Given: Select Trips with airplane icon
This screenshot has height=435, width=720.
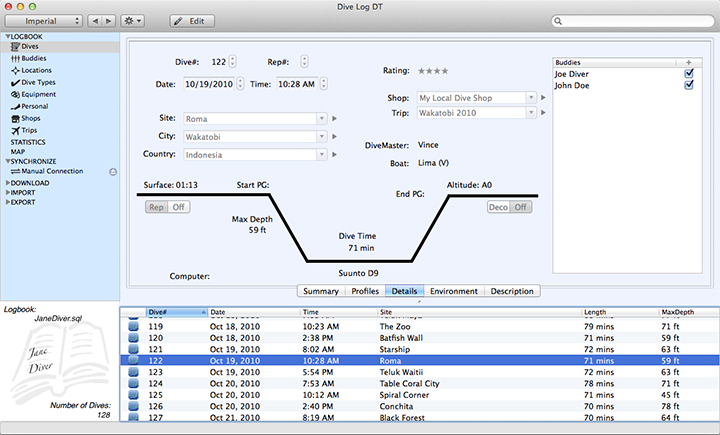Looking at the screenshot, I should (32, 130).
